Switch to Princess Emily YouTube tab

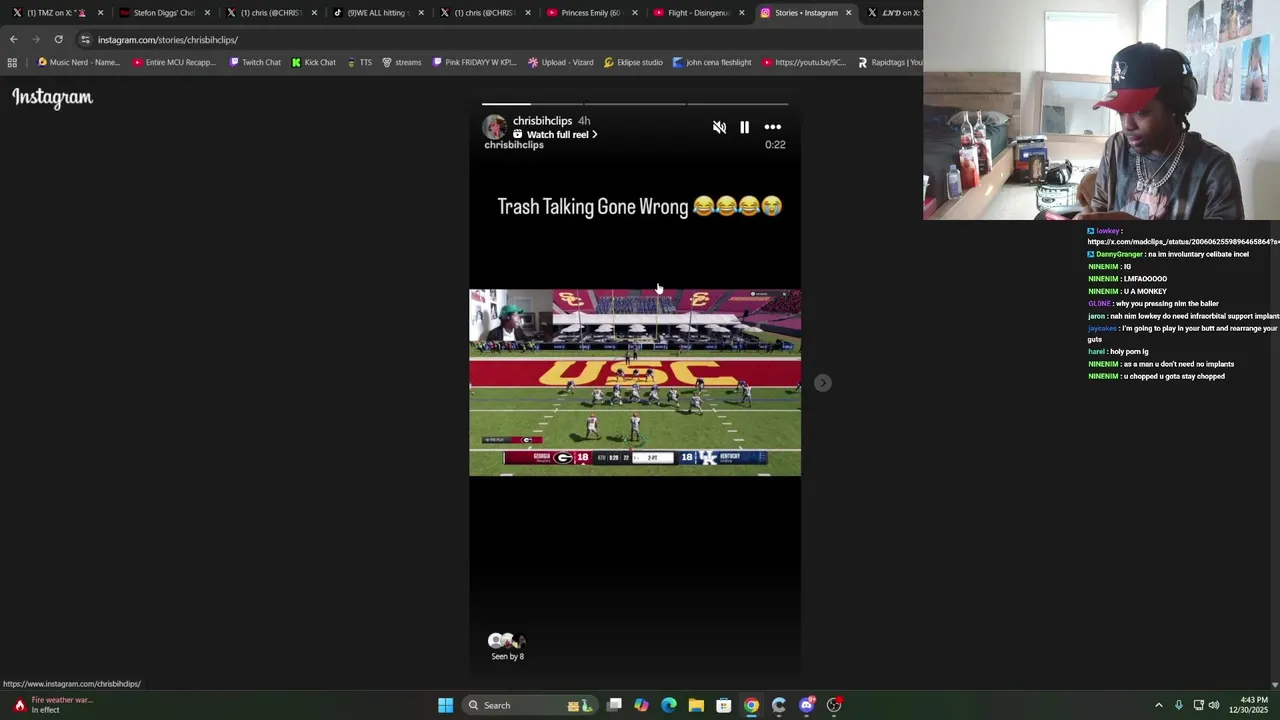tap(588, 13)
